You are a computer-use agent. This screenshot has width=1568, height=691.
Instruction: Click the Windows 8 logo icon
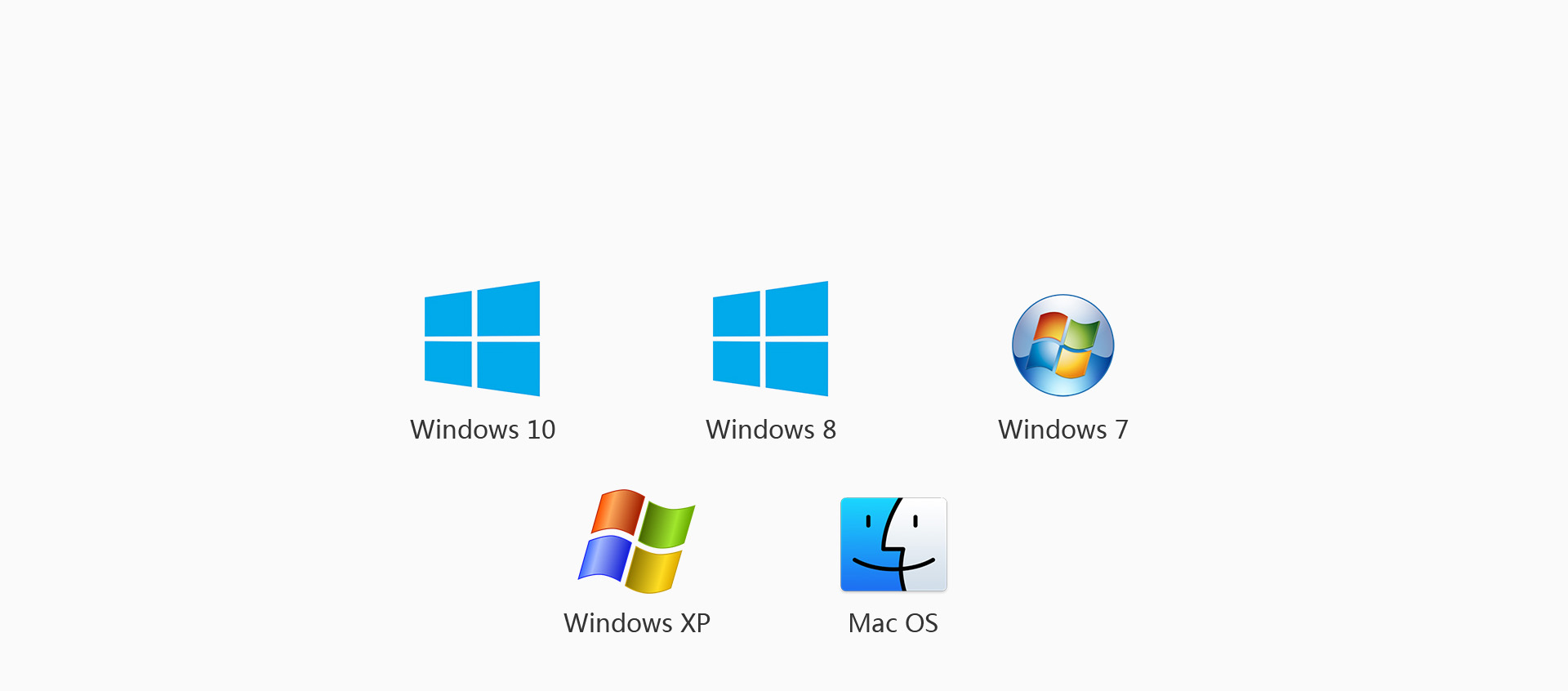[770, 338]
